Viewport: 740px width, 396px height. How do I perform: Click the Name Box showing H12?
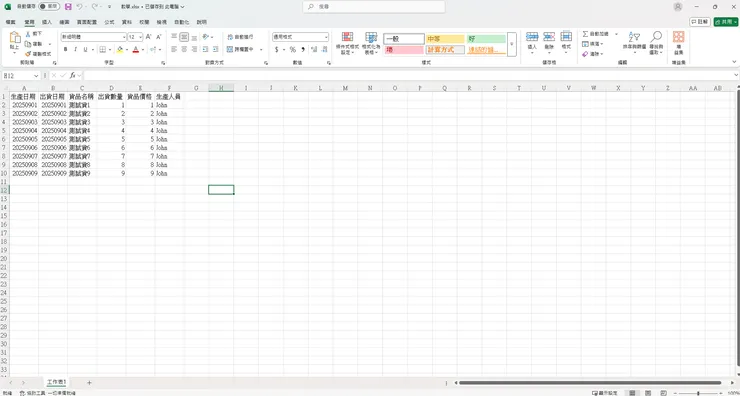click(x=21, y=76)
